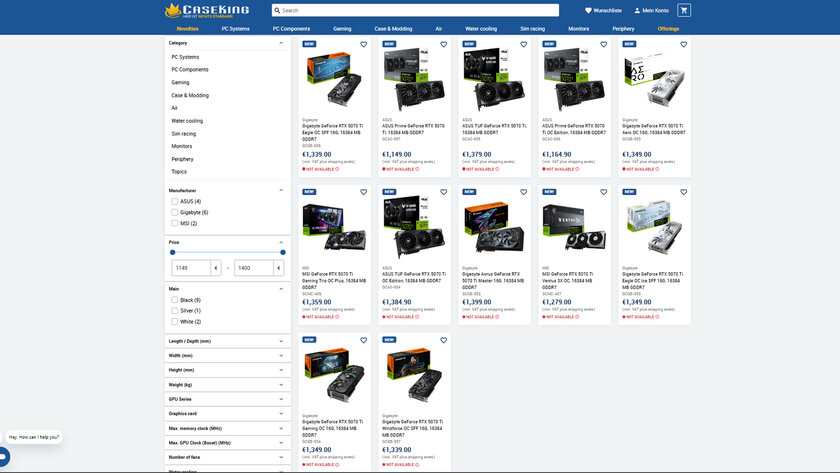
Task: Open the chat bubble widget icon
Action: coord(3,457)
